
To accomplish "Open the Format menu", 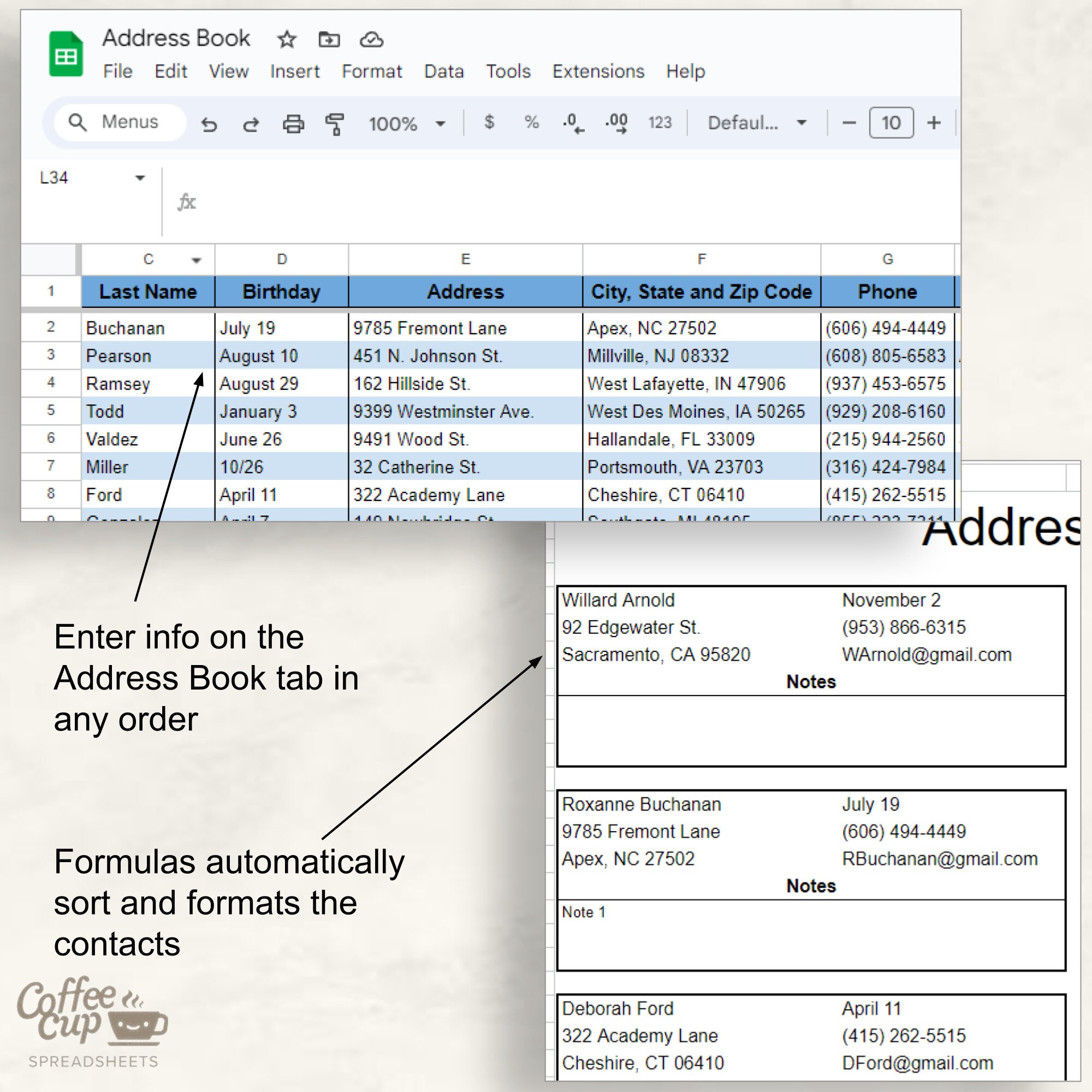I will pos(372,71).
